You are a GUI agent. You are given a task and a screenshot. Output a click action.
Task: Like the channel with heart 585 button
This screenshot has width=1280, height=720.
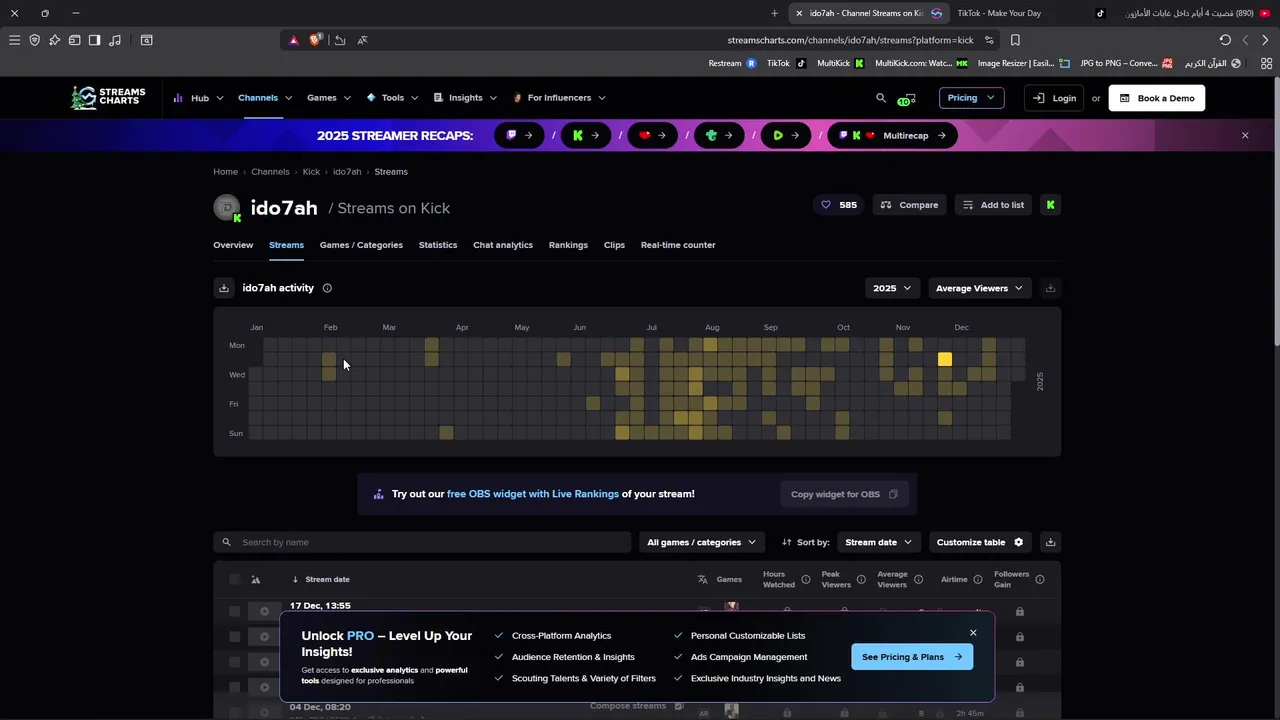click(838, 205)
